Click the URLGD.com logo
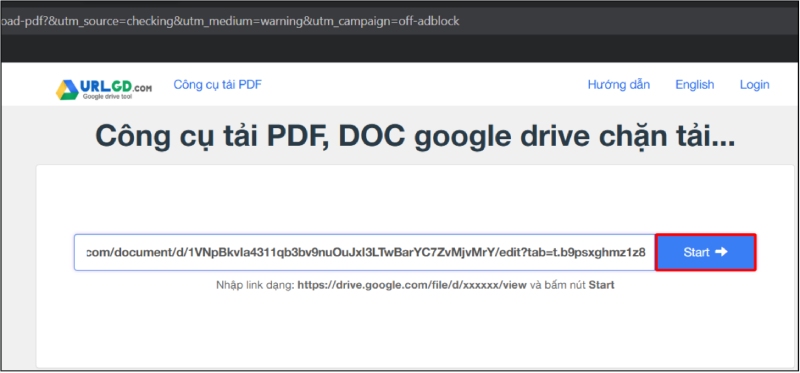The height and width of the screenshot is (373, 800). tap(104, 89)
